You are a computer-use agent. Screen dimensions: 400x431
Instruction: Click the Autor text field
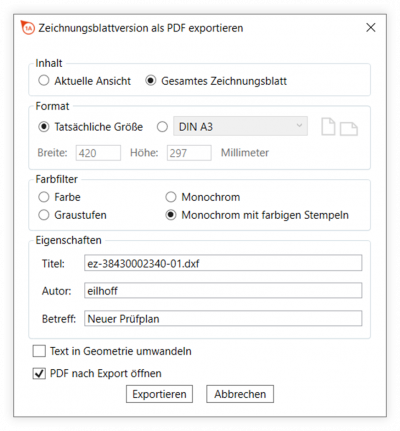(223, 291)
